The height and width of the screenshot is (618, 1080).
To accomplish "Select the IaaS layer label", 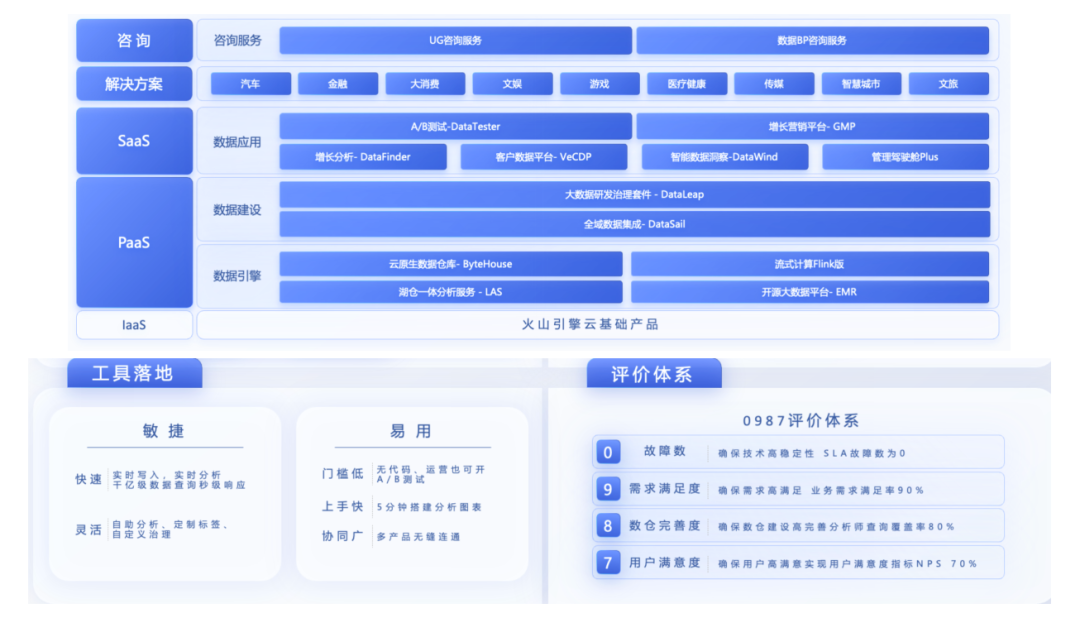I will [134, 325].
